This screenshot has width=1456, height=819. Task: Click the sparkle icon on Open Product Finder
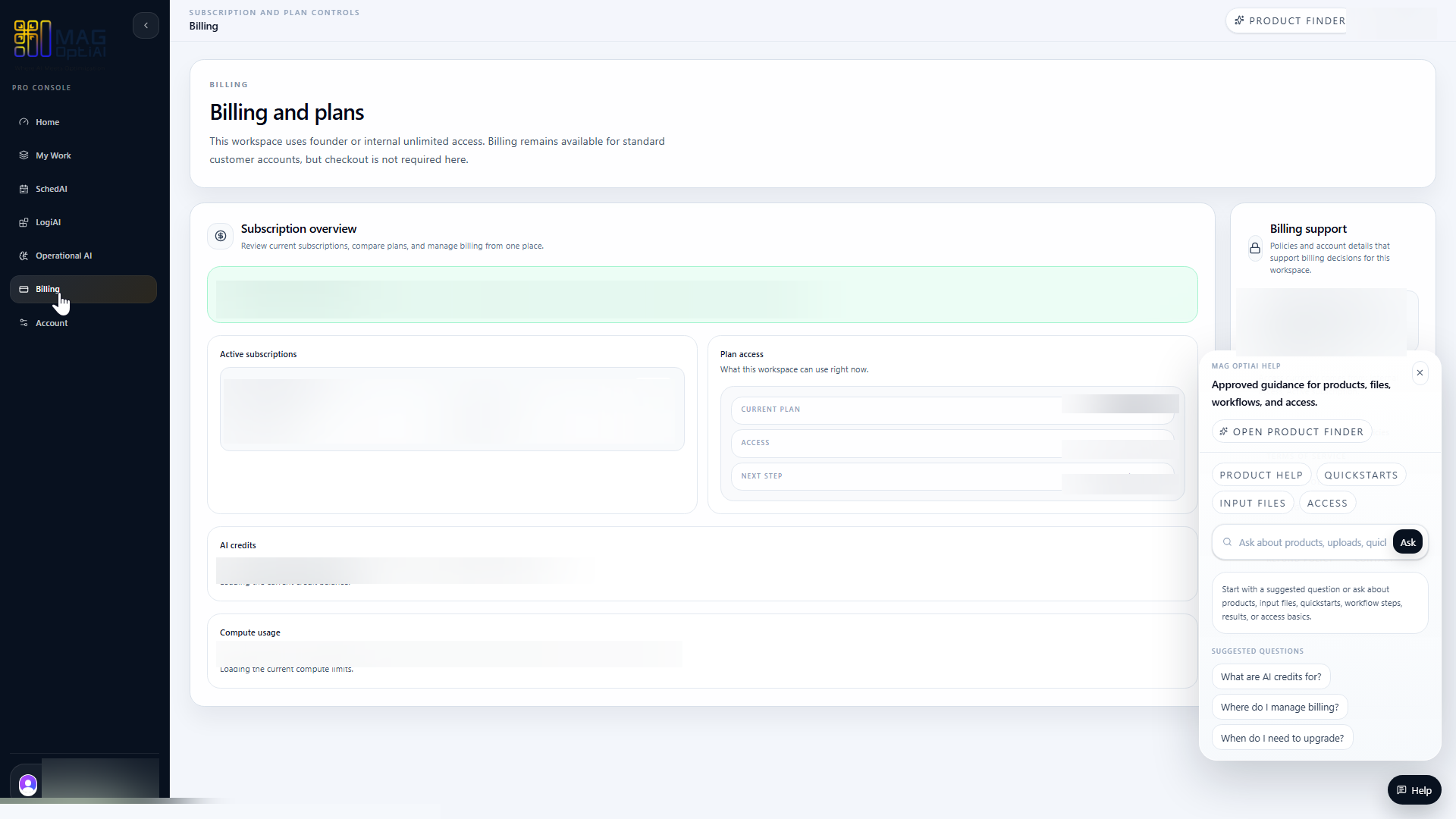tap(1223, 431)
